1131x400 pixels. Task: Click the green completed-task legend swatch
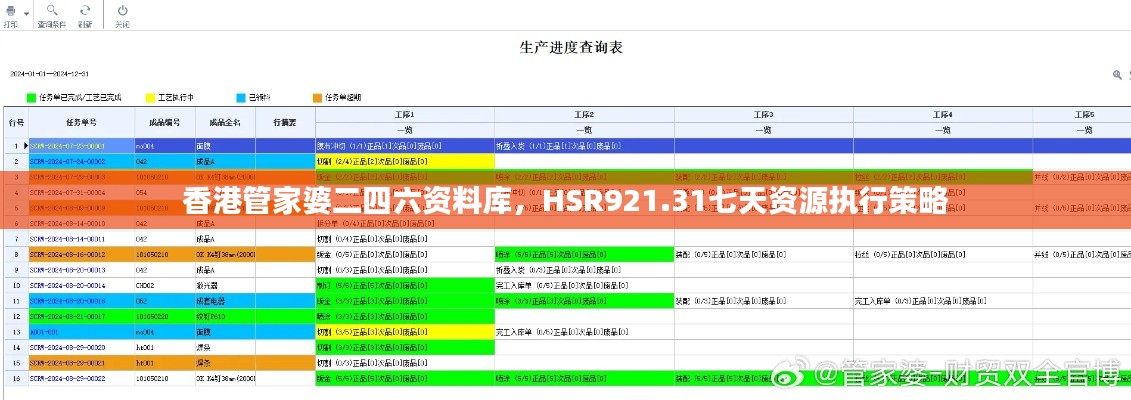coord(31,98)
